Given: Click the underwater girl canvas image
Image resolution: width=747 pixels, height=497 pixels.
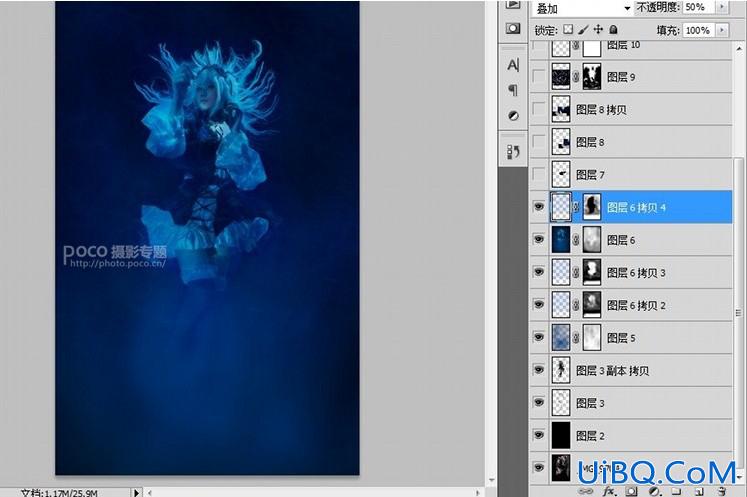Looking at the screenshot, I should [x=207, y=238].
